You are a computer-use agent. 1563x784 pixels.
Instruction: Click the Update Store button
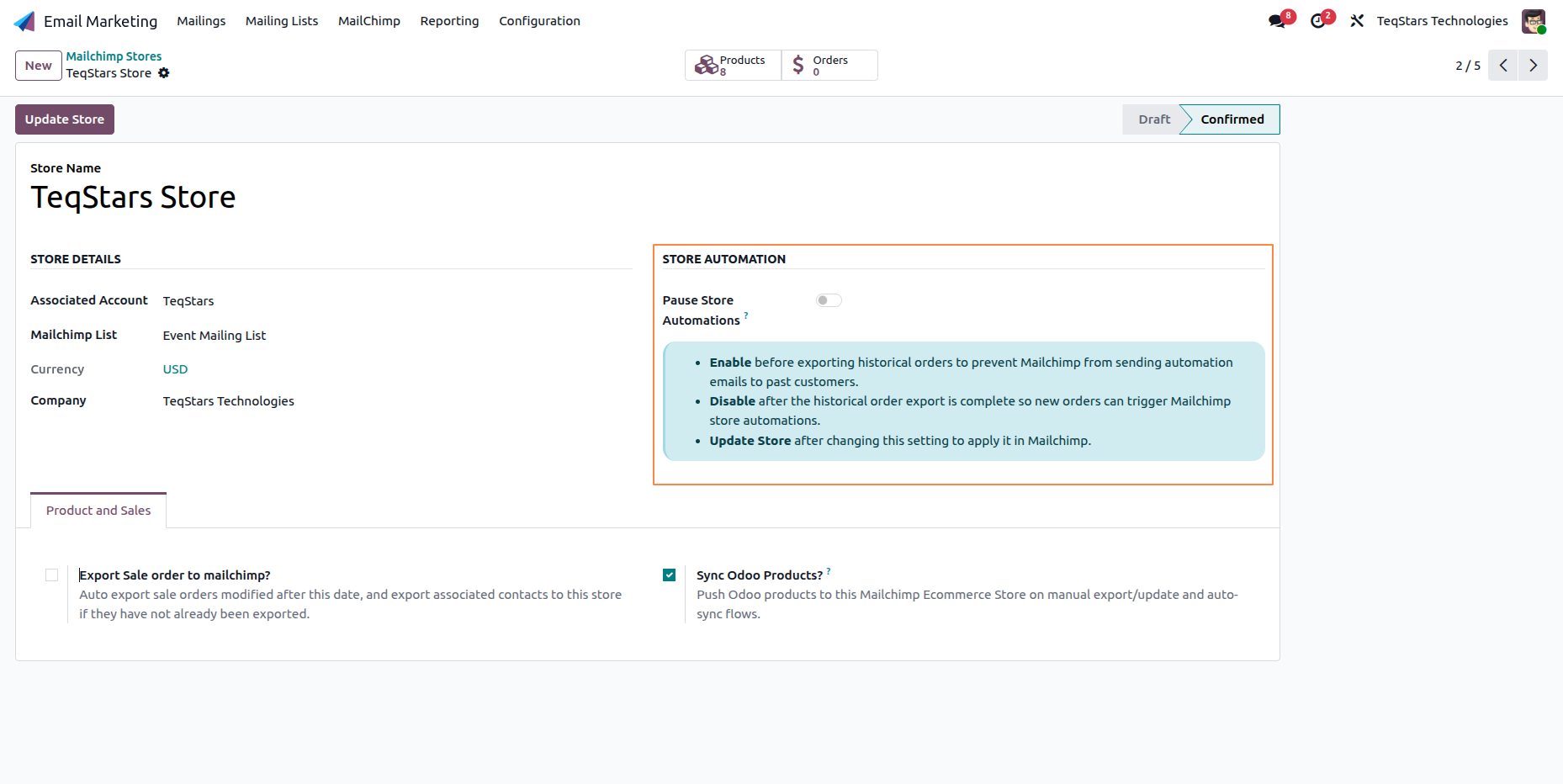(65, 119)
